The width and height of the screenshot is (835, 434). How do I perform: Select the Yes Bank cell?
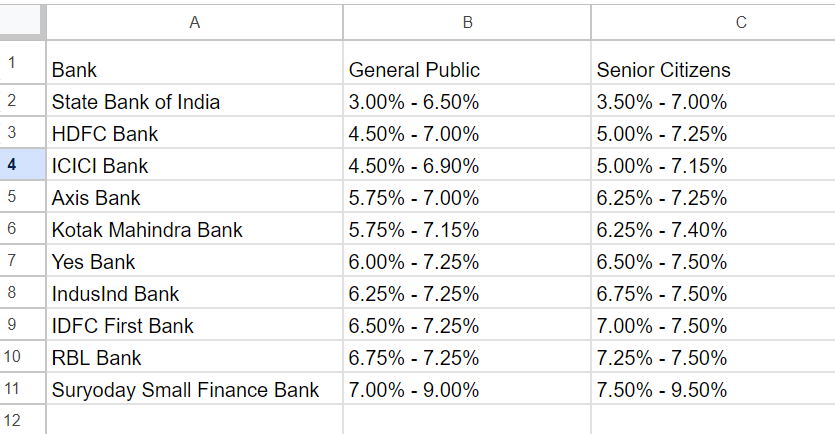tap(194, 262)
